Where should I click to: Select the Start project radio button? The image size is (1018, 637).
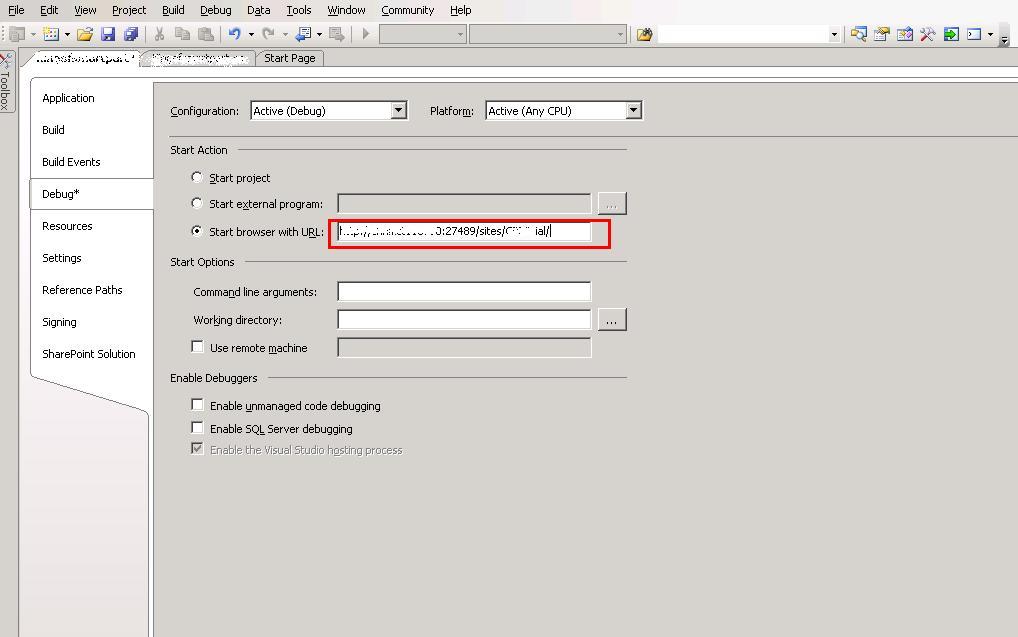click(197, 177)
